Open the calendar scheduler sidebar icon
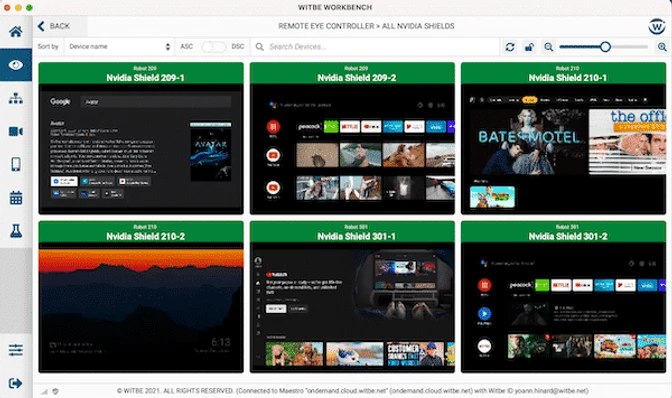This screenshot has width=672, height=398. click(x=16, y=198)
